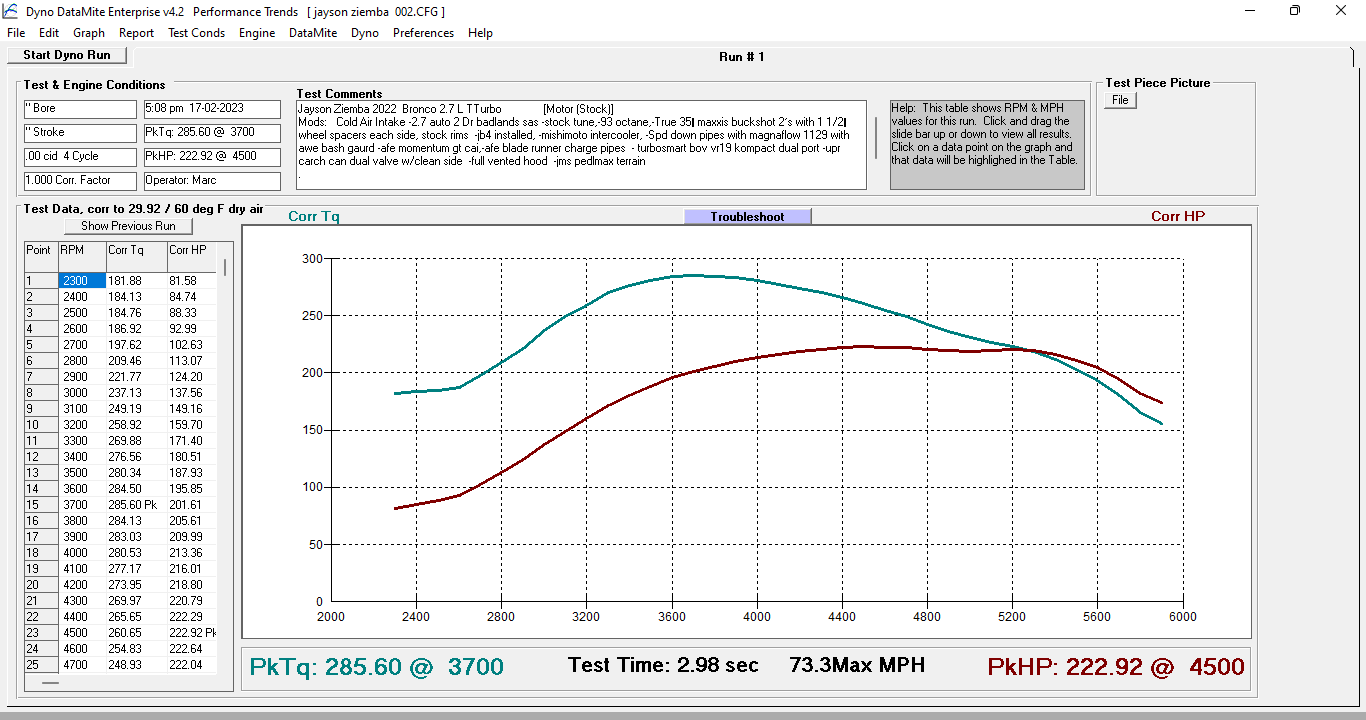Click the Corr Tq column header in table
This screenshot has height=720, width=1366.
click(x=135, y=257)
